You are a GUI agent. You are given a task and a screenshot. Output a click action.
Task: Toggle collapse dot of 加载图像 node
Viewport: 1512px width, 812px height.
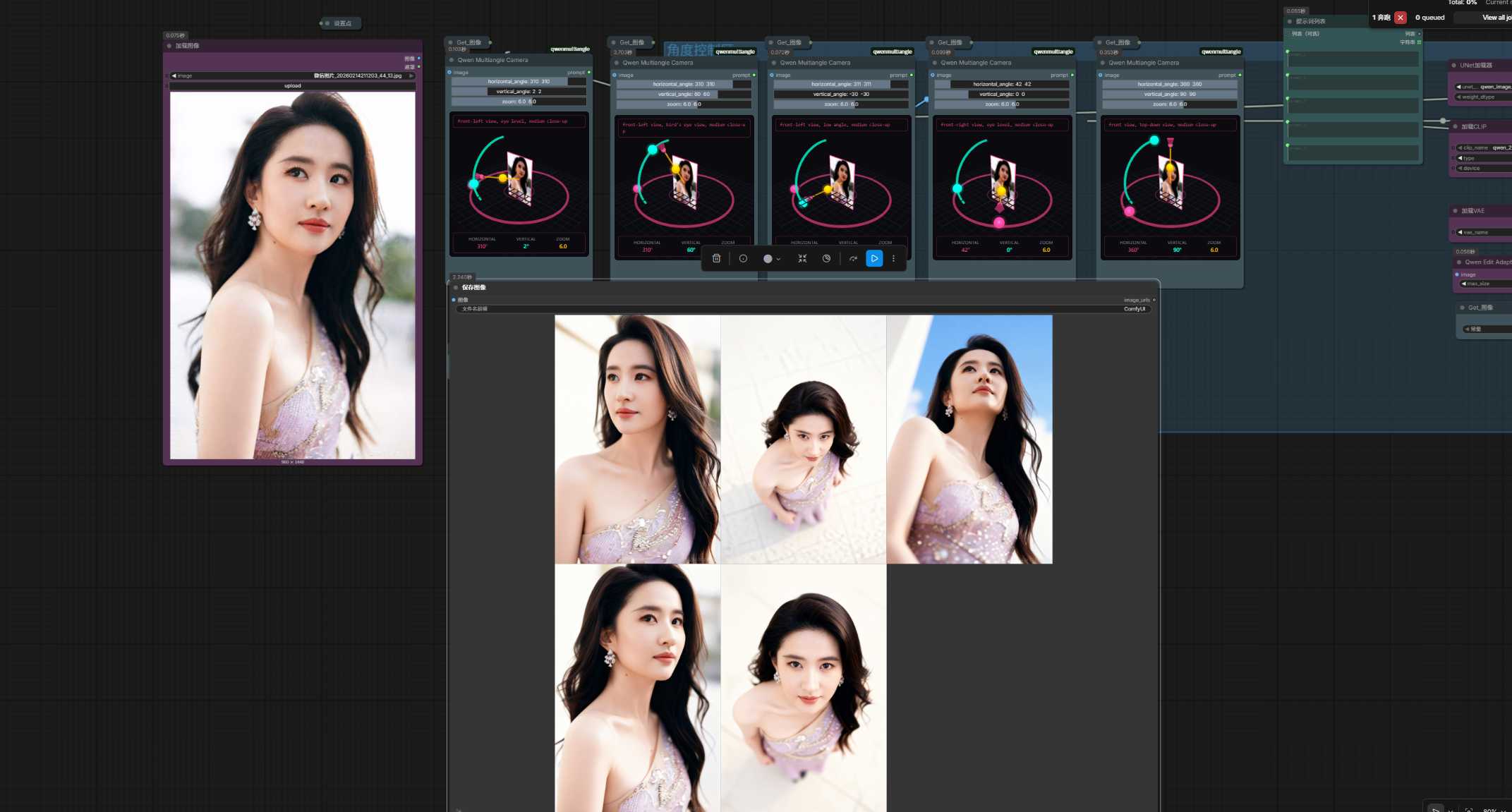169,46
